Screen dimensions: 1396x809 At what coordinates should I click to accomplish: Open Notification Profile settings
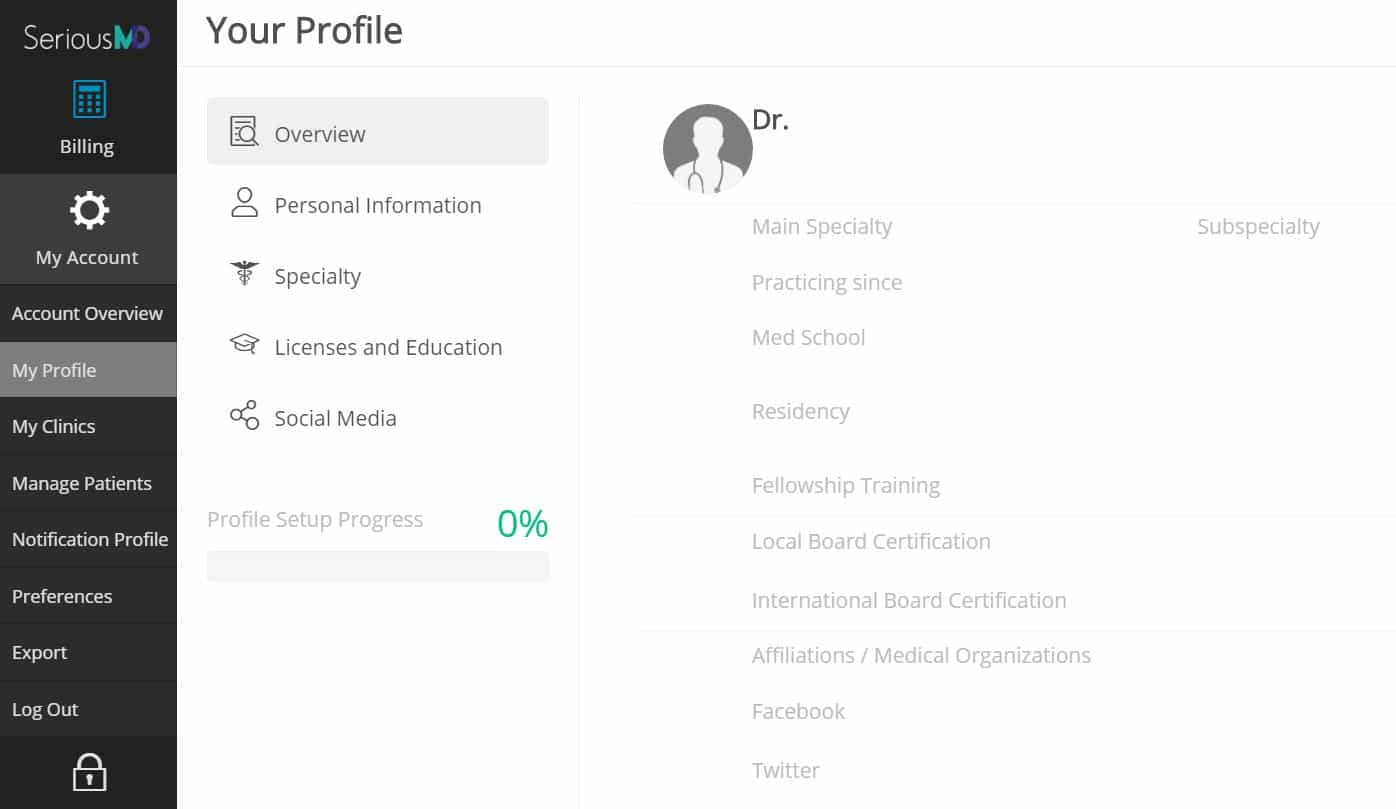[x=88, y=539]
